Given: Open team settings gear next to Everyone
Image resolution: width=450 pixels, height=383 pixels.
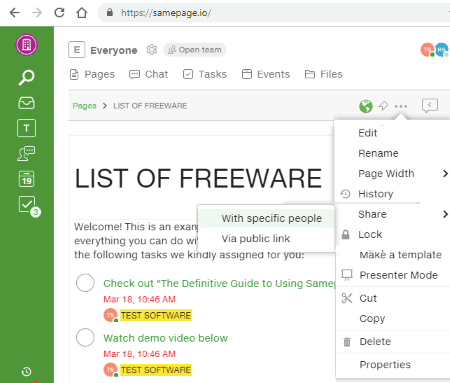Looking at the screenshot, I should (x=152, y=50).
